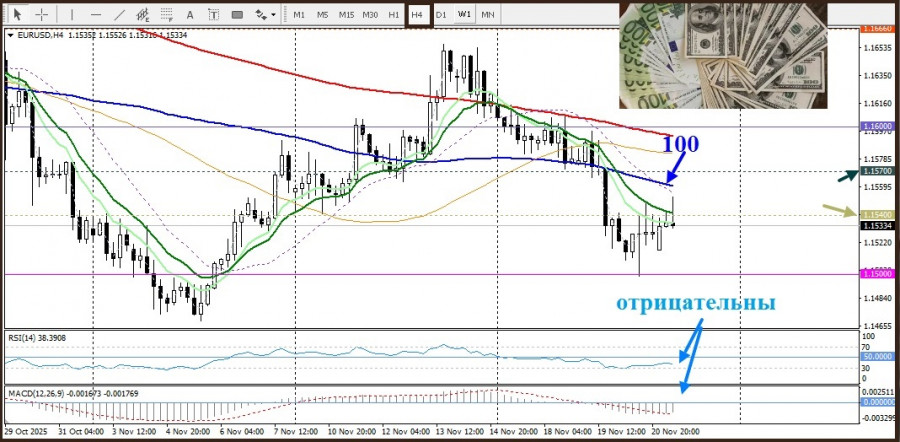Pick the vertical line drawing tool
The image size is (900, 442).
coord(71,15)
